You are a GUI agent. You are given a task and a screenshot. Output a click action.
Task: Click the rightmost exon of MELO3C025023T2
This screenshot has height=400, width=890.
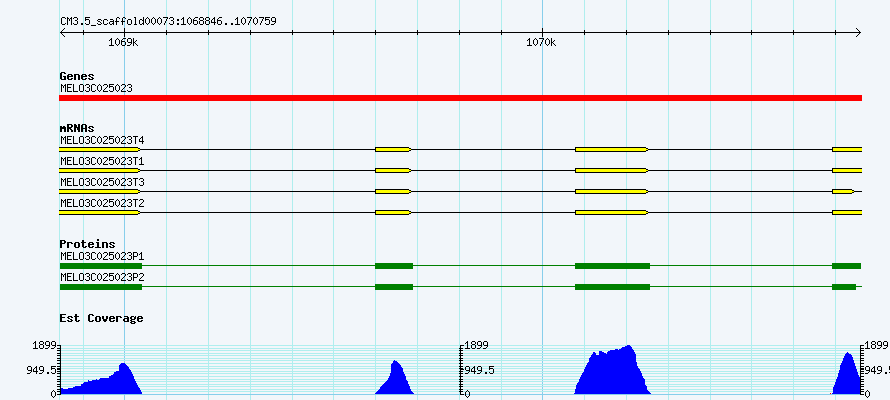point(847,213)
